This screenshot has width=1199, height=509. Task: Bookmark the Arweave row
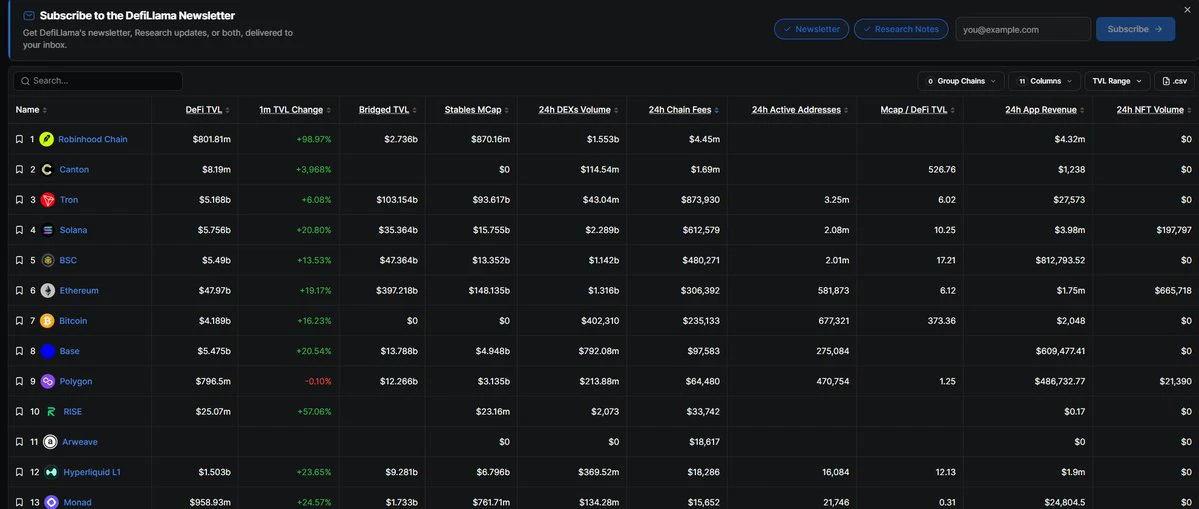coord(20,442)
